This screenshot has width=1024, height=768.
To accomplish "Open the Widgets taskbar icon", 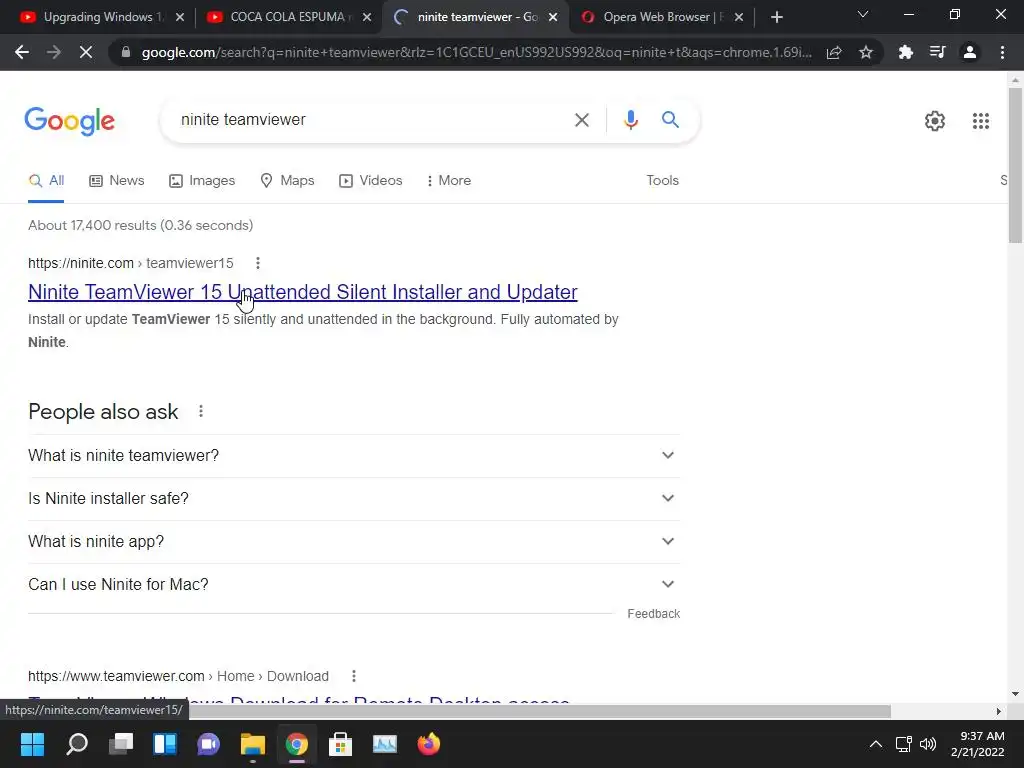I will click(165, 744).
